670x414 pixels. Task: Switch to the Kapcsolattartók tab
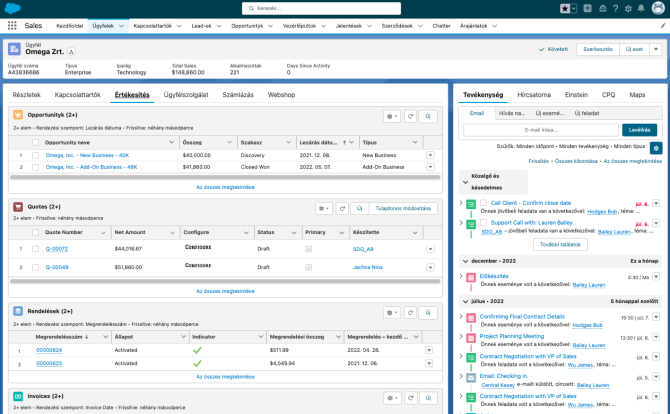point(77,95)
